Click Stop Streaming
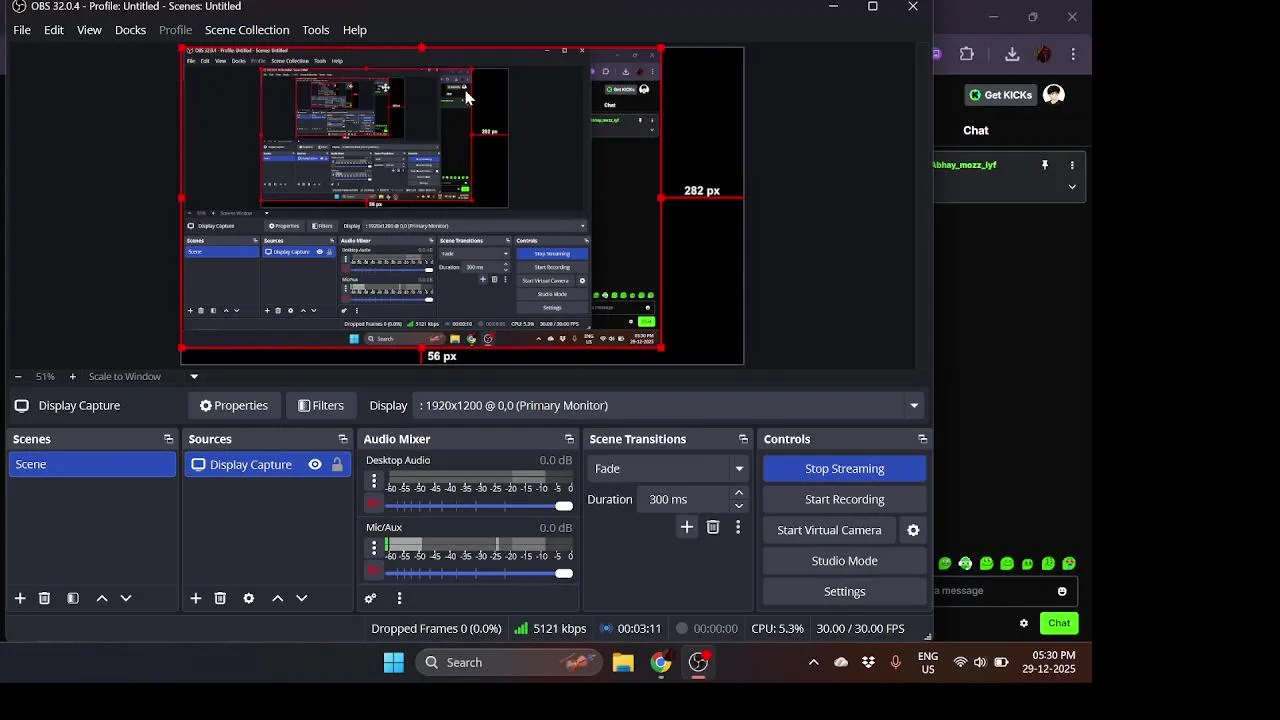 pyautogui.click(x=844, y=468)
